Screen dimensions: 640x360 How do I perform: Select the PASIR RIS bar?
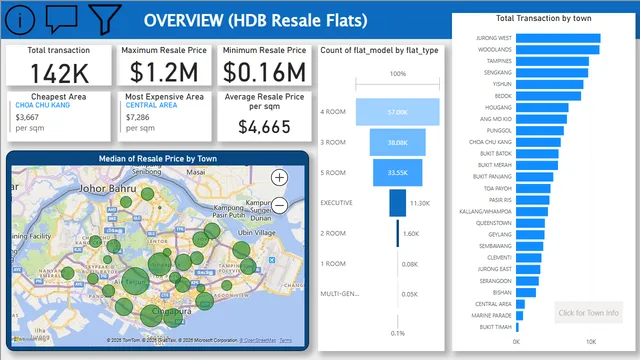click(532, 200)
